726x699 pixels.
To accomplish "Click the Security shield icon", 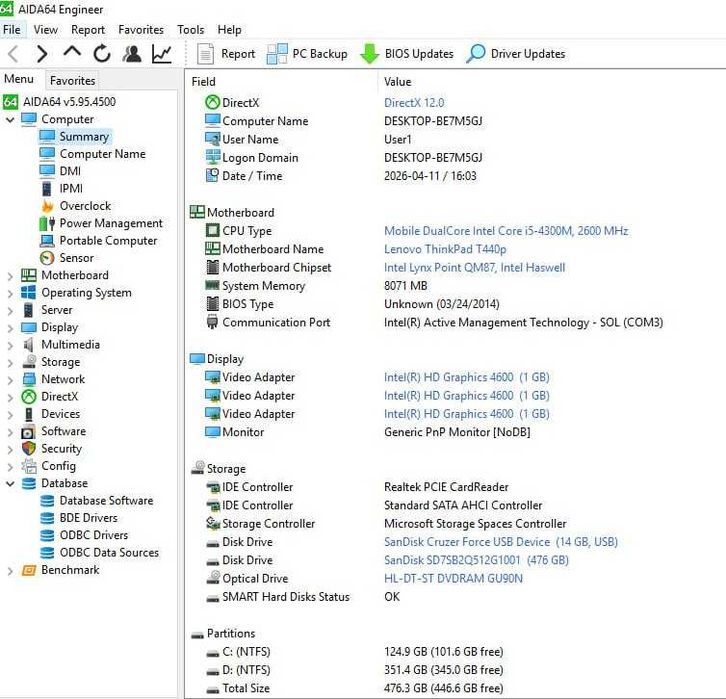I will click(29, 449).
